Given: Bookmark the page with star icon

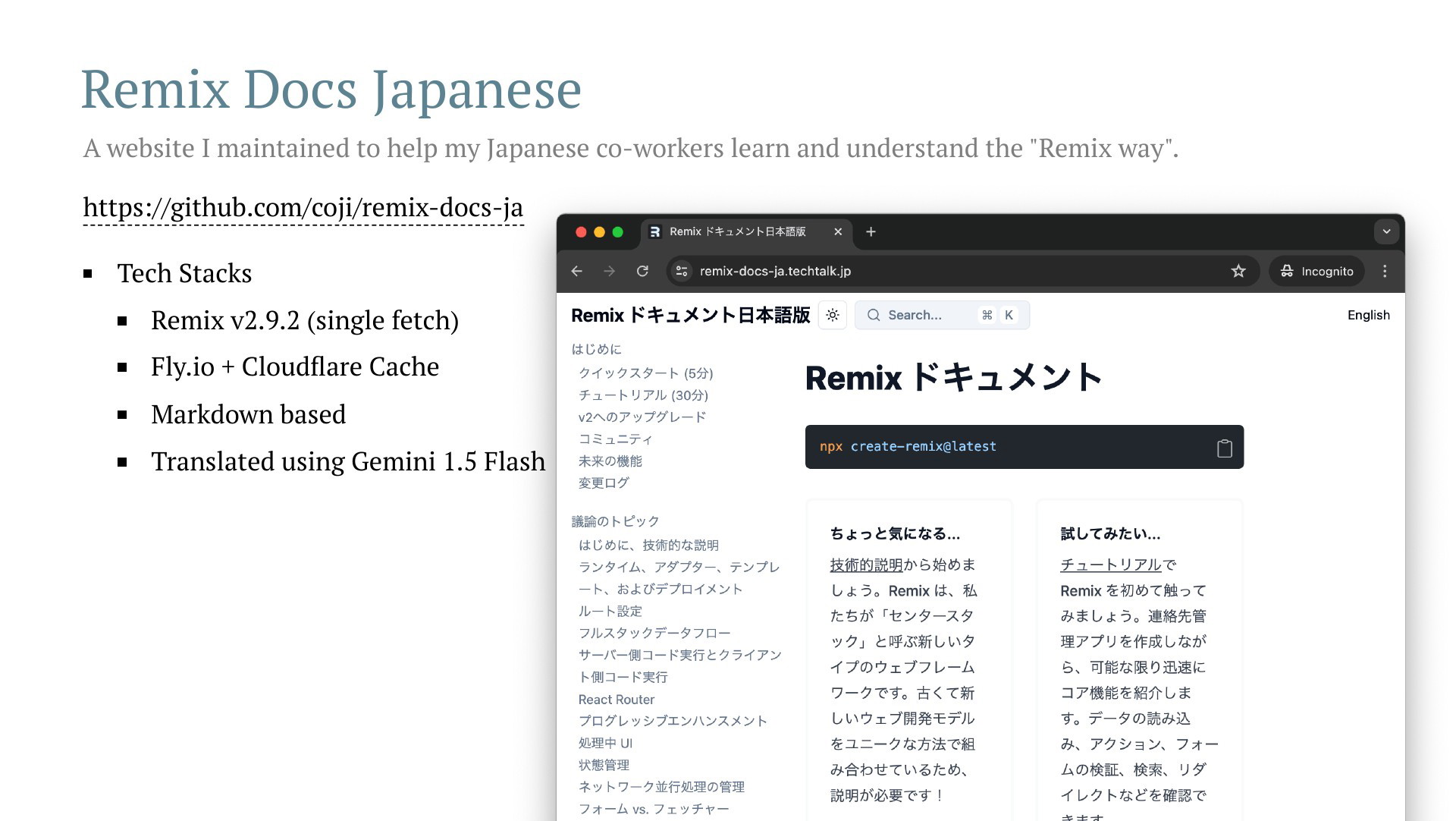Looking at the screenshot, I should pyautogui.click(x=1238, y=271).
